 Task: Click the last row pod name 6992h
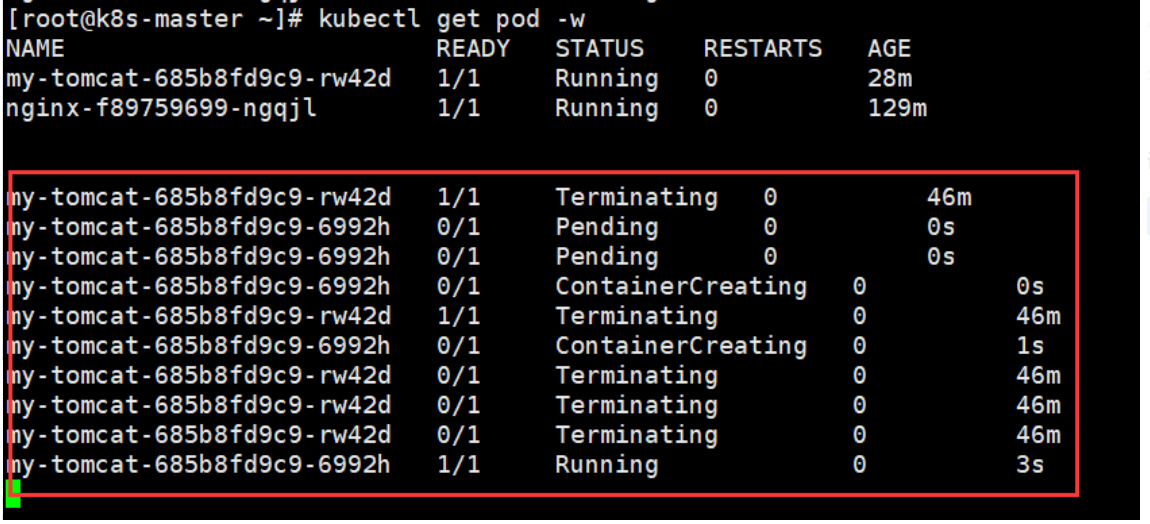pos(198,465)
